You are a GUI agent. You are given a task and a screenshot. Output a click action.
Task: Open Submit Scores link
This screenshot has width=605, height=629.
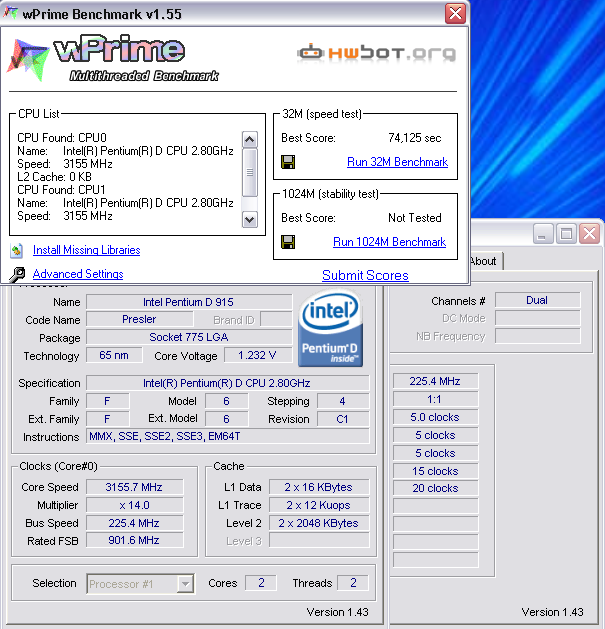[x=365, y=275]
